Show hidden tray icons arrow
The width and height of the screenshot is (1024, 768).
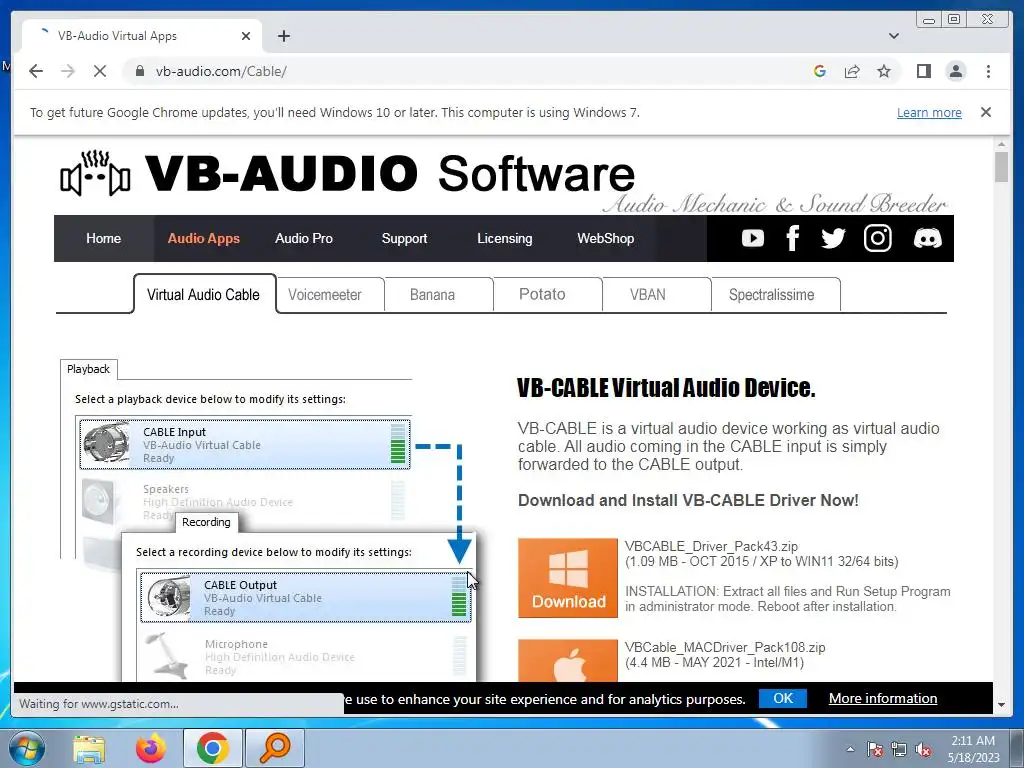coord(850,750)
